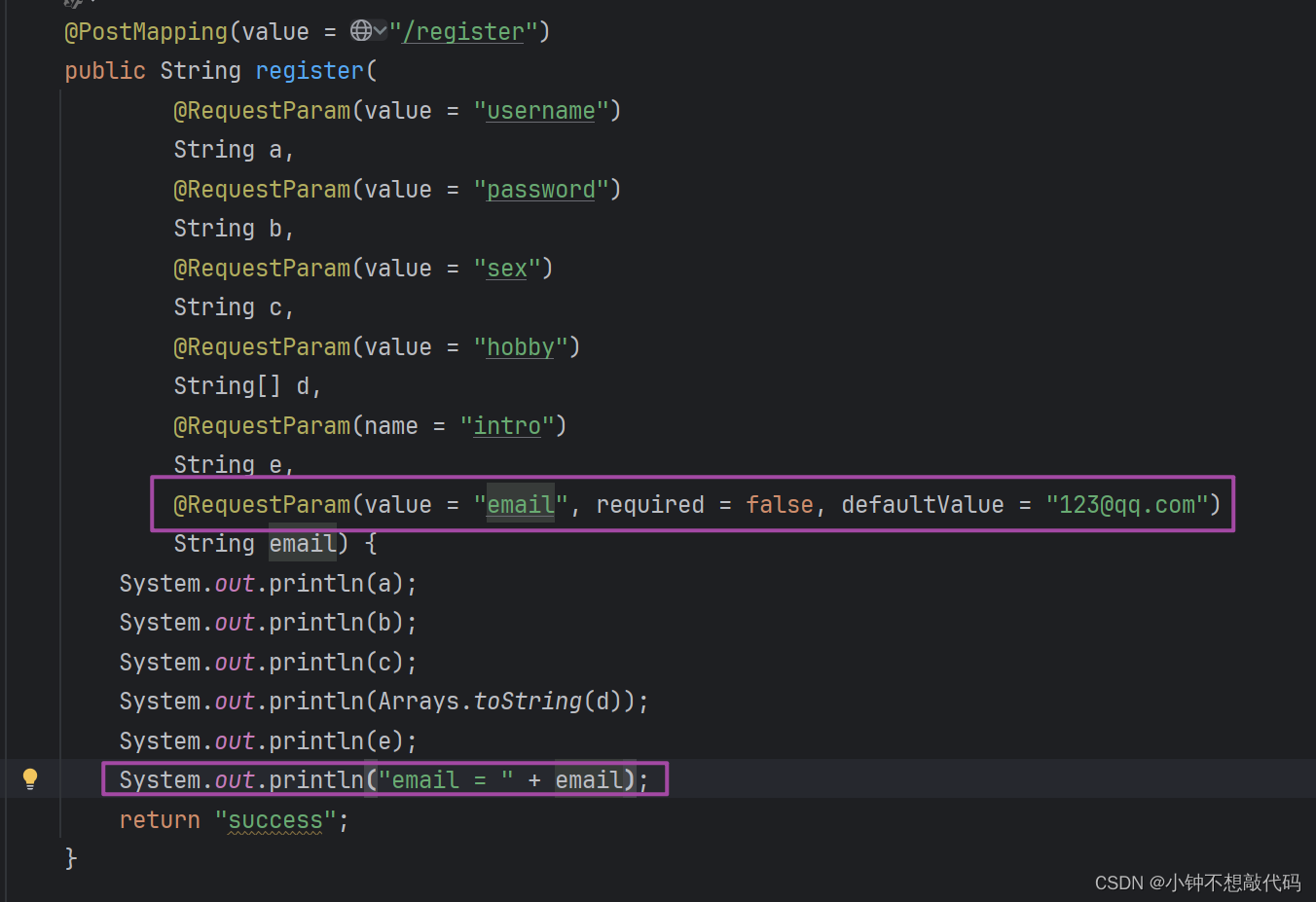The height and width of the screenshot is (902, 1316).
Task: Click the "email" value in the RequestParam annotation
Action: 521,505
